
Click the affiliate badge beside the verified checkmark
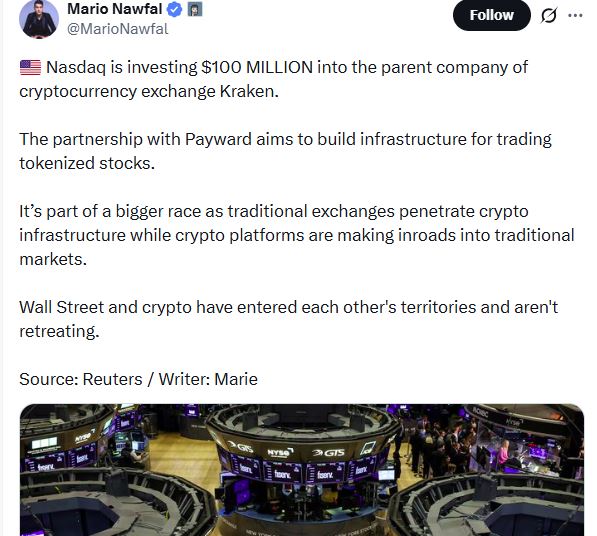195,10
